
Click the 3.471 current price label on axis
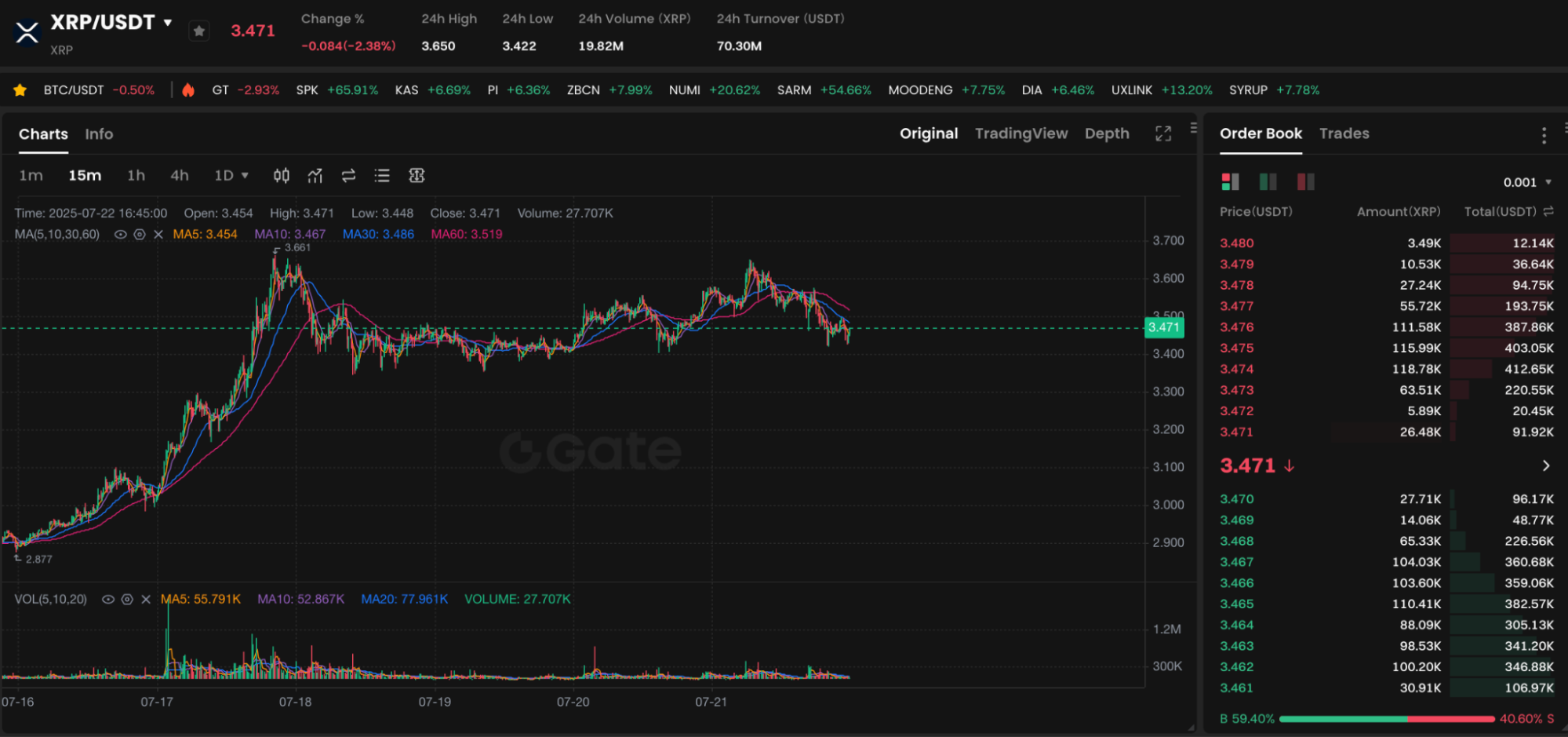pos(1164,327)
